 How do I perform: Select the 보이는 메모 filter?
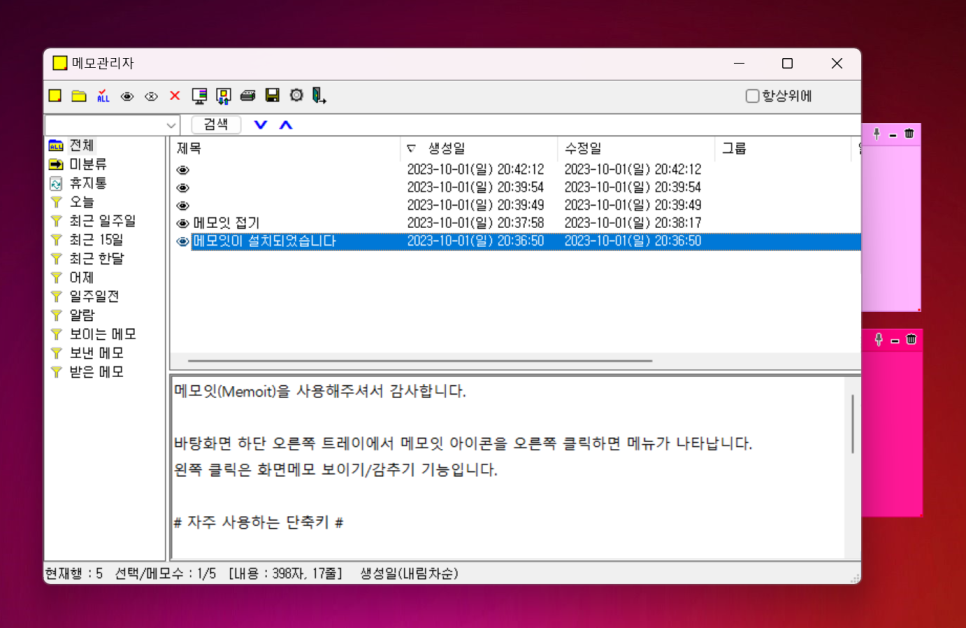[x=102, y=334]
